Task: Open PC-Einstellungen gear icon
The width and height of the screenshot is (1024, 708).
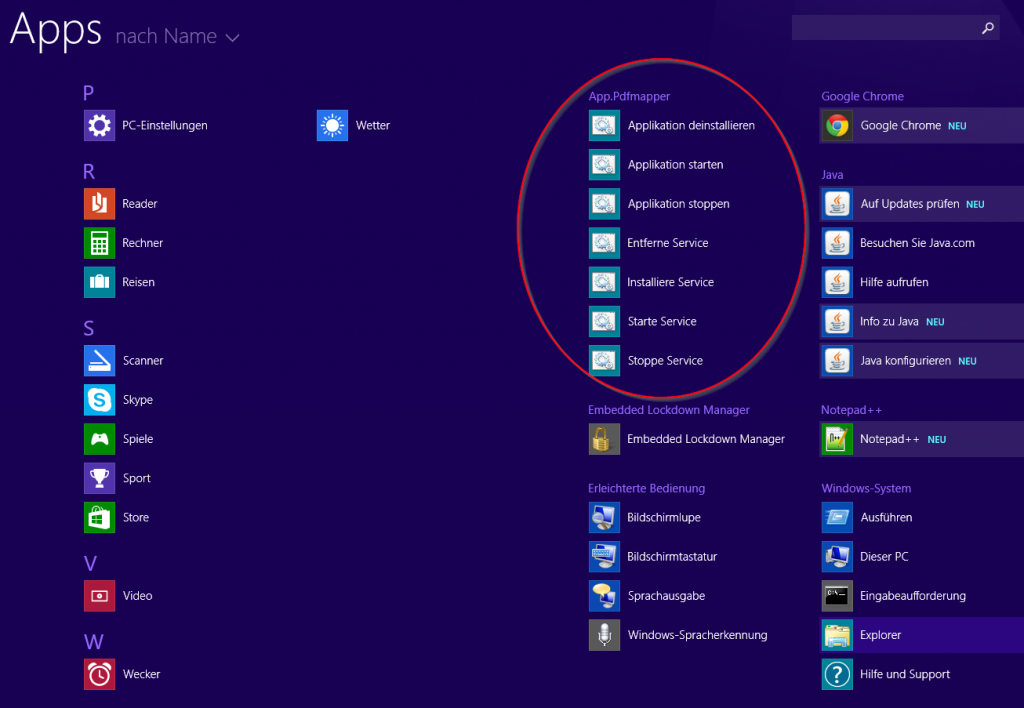Action: click(x=99, y=125)
